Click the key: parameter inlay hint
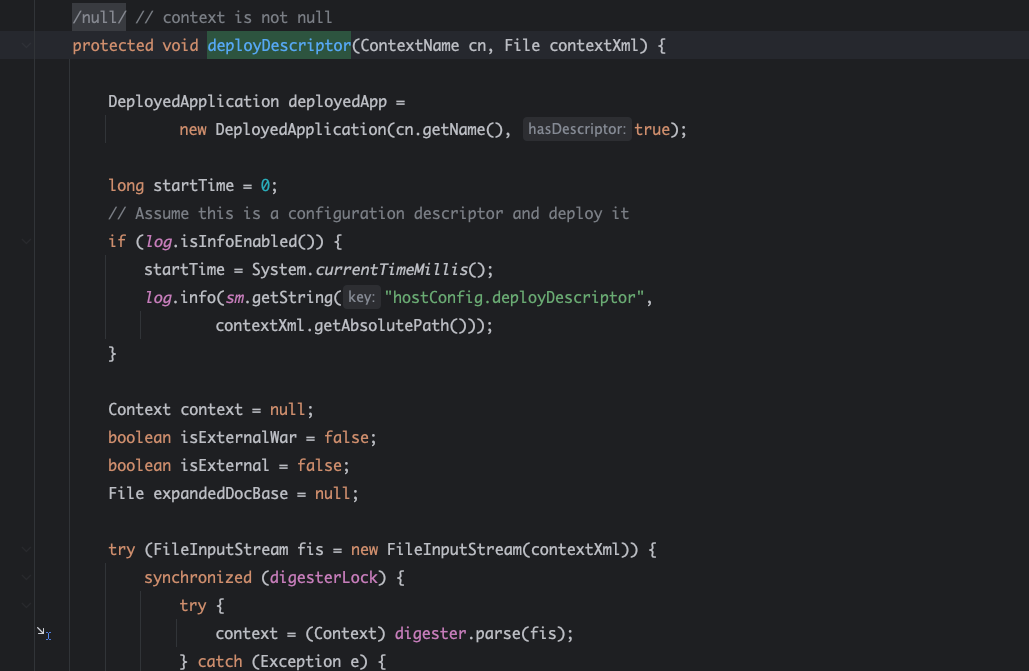The image size is (1029, 671). (x=361, y=297)
